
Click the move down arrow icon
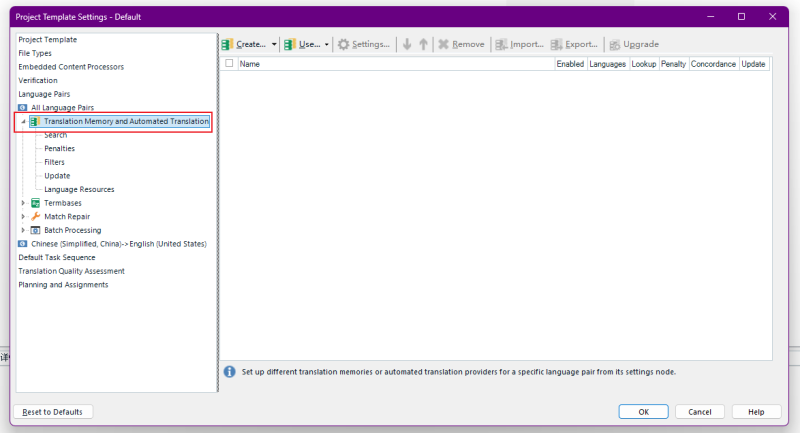407,45
